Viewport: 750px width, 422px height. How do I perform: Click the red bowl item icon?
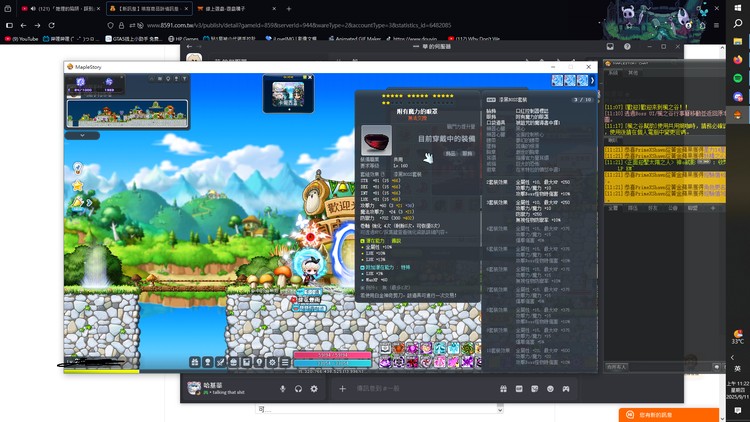(376, 141)
